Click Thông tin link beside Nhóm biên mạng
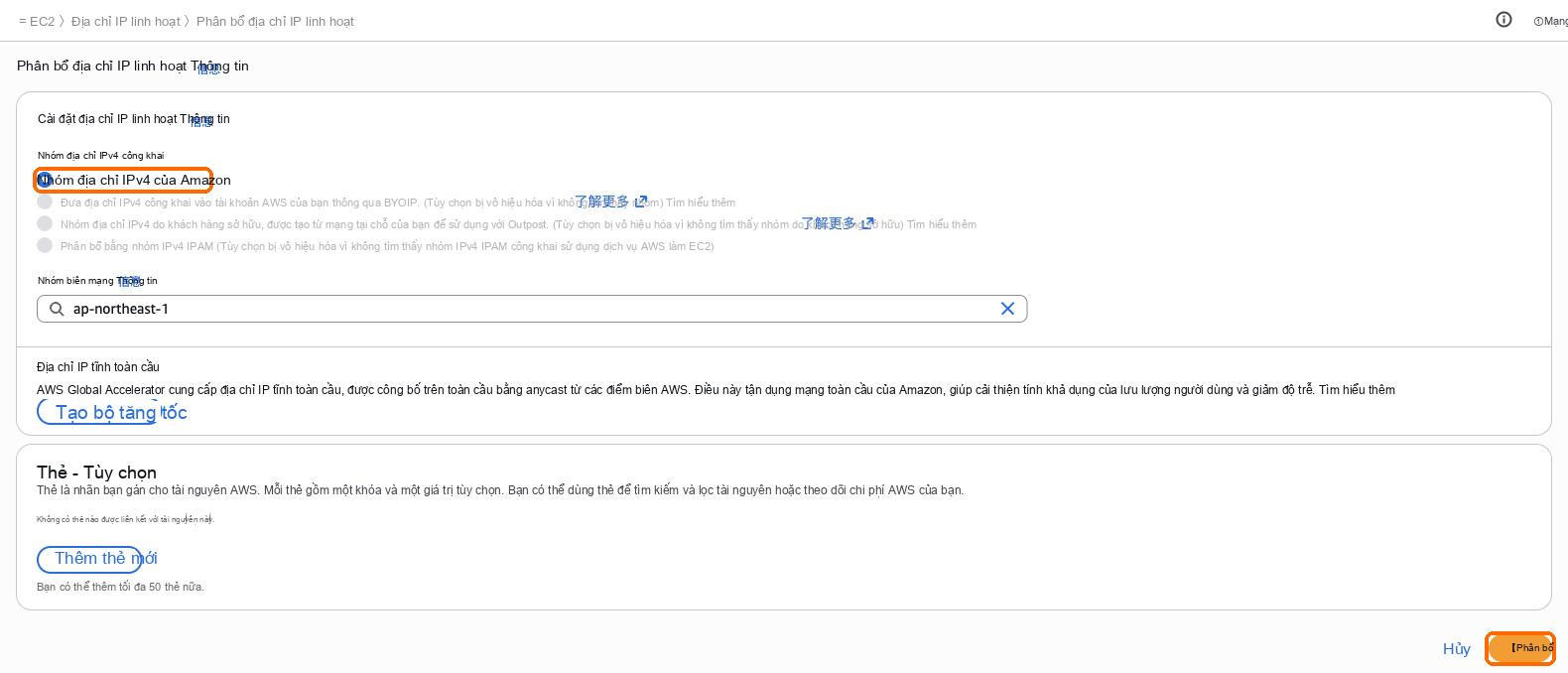Viewport: 1568px width, 673px height. click(x=137, y=281)
